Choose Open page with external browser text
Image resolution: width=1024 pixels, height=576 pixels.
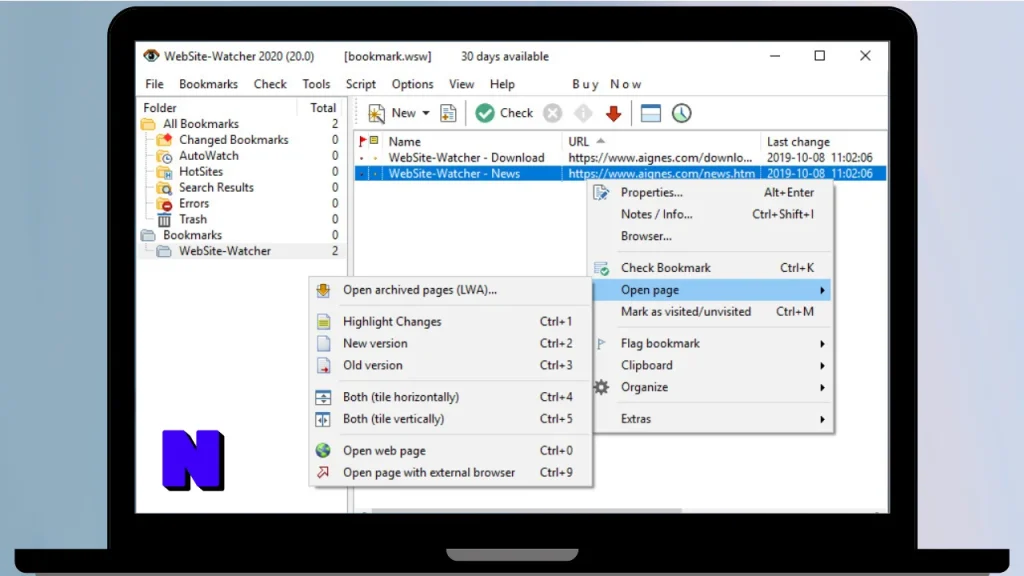pyautogui.click(x=428, y=472)
